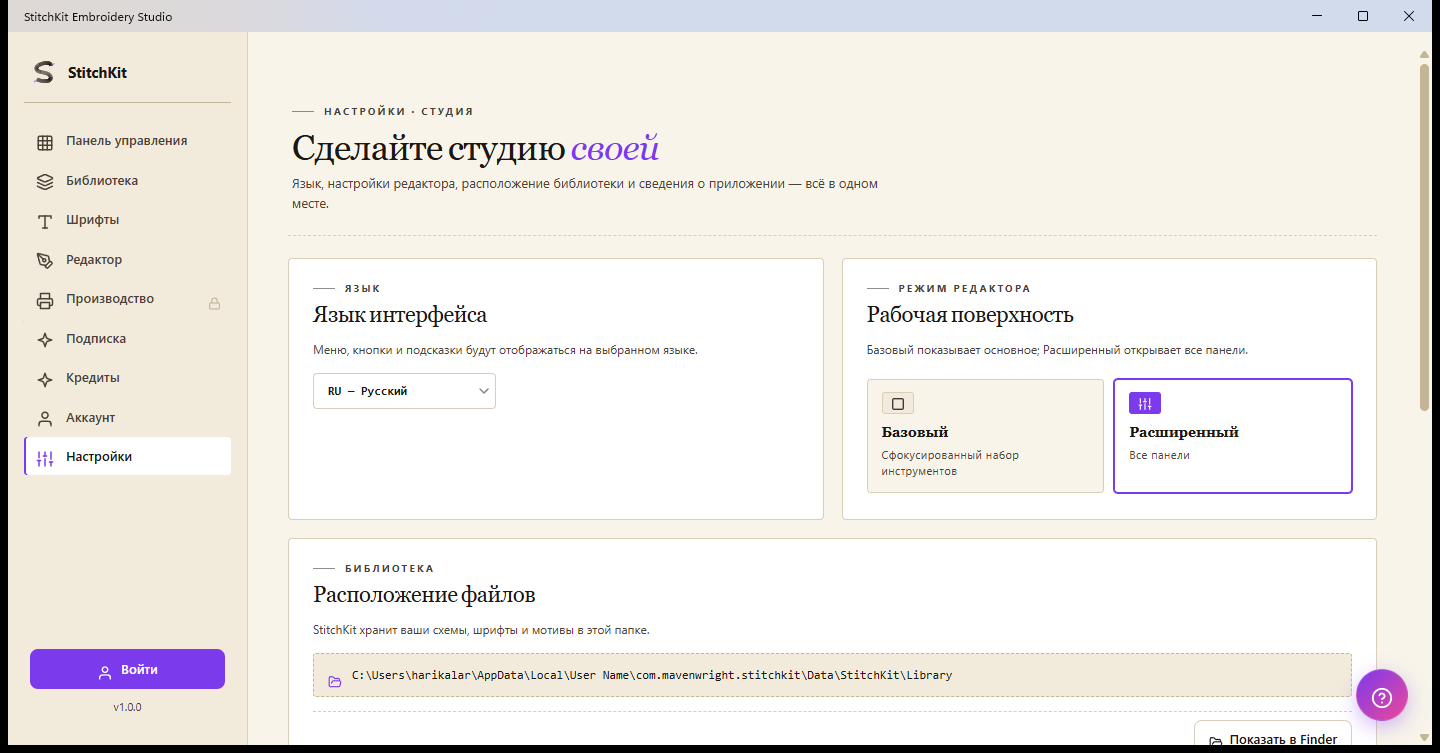Screen dimensions: 1440x753
Task: Click the Рабочая поверхность heading
Action: (x=970, y=315)
